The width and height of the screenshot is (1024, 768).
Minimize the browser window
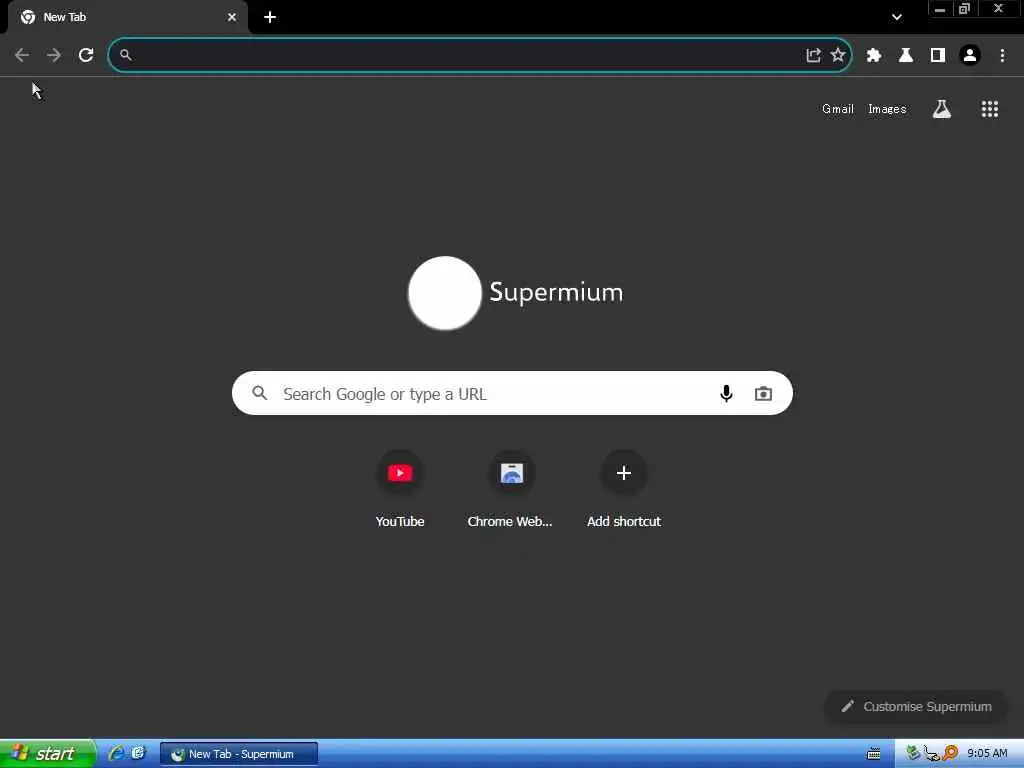pyautogui.click(x=940, y=9)
